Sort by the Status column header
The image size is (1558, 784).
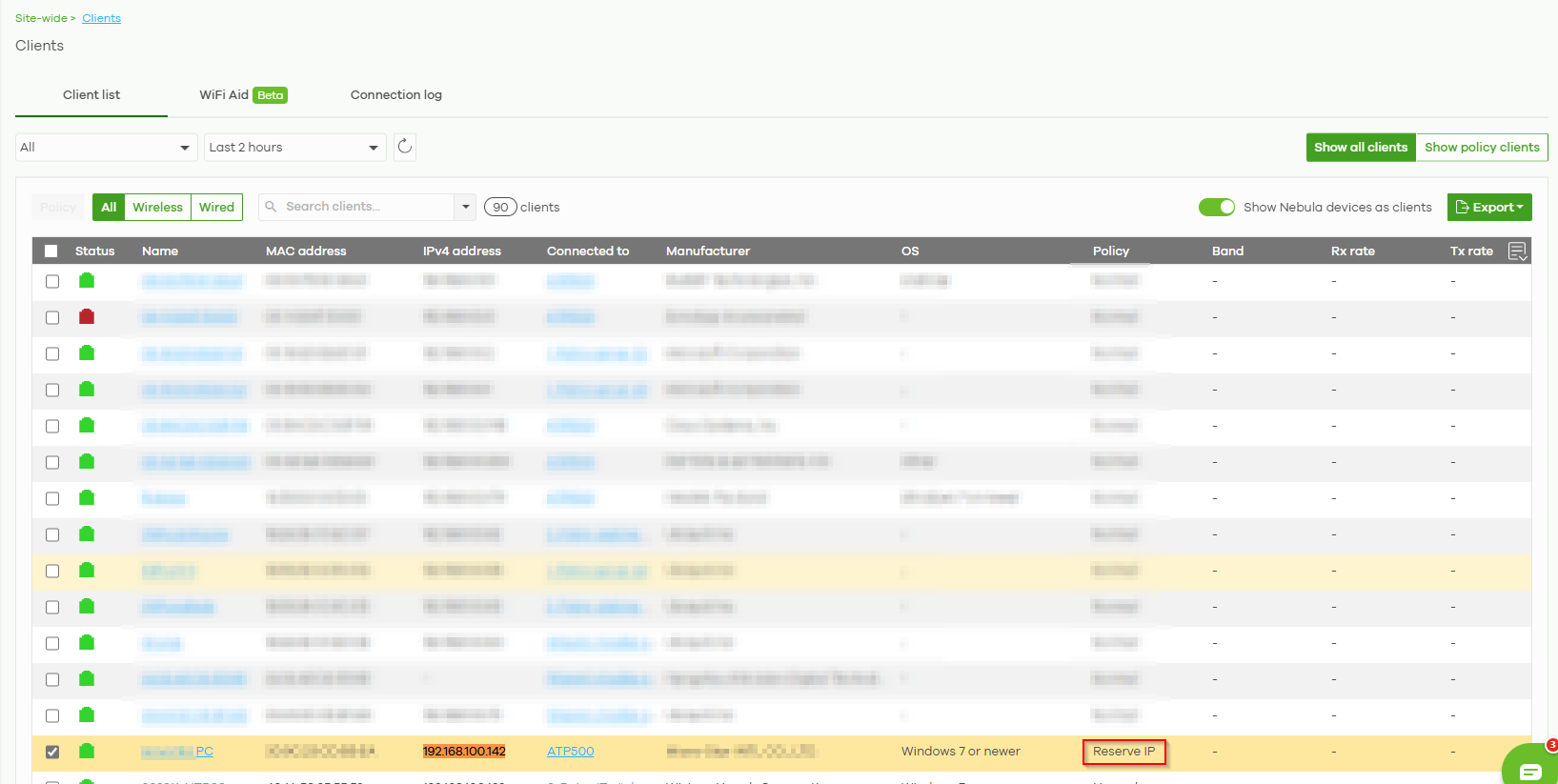point(94,251)
